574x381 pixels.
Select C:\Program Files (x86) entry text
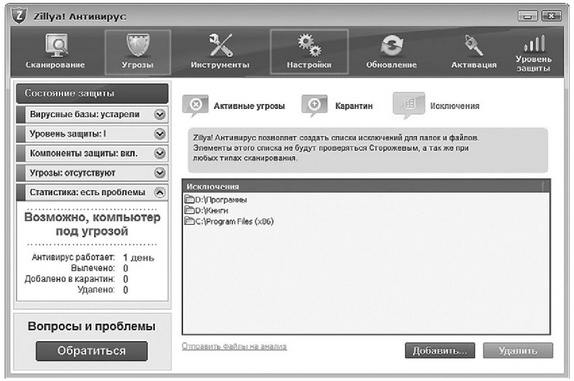click(234, 221)
